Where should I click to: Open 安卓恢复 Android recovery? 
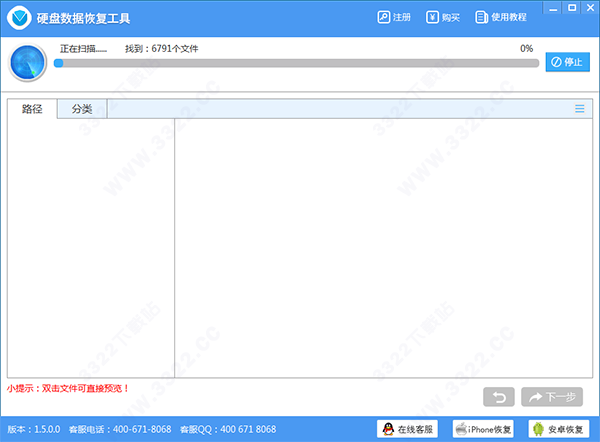pyautogui.click(x=559, y=429)
